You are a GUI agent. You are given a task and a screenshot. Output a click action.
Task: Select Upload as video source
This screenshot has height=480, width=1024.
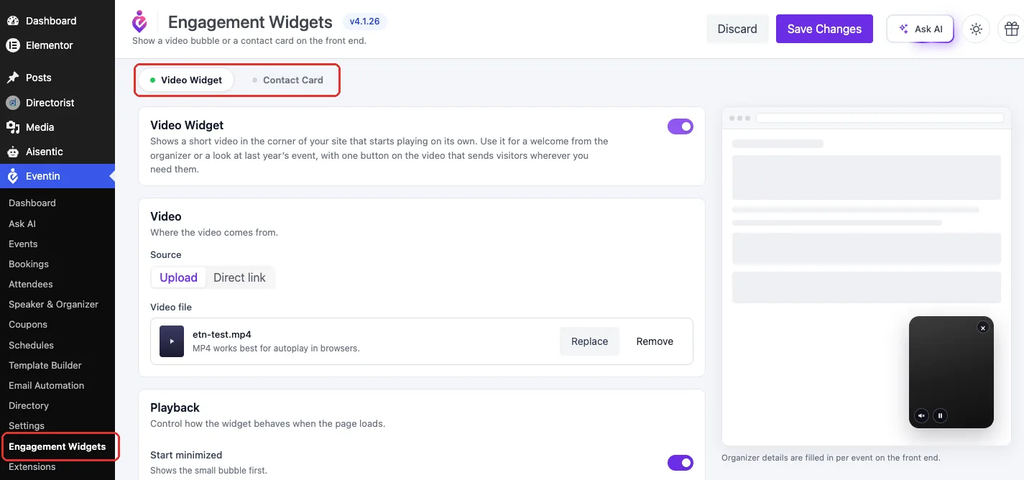(x=178, y=278)
